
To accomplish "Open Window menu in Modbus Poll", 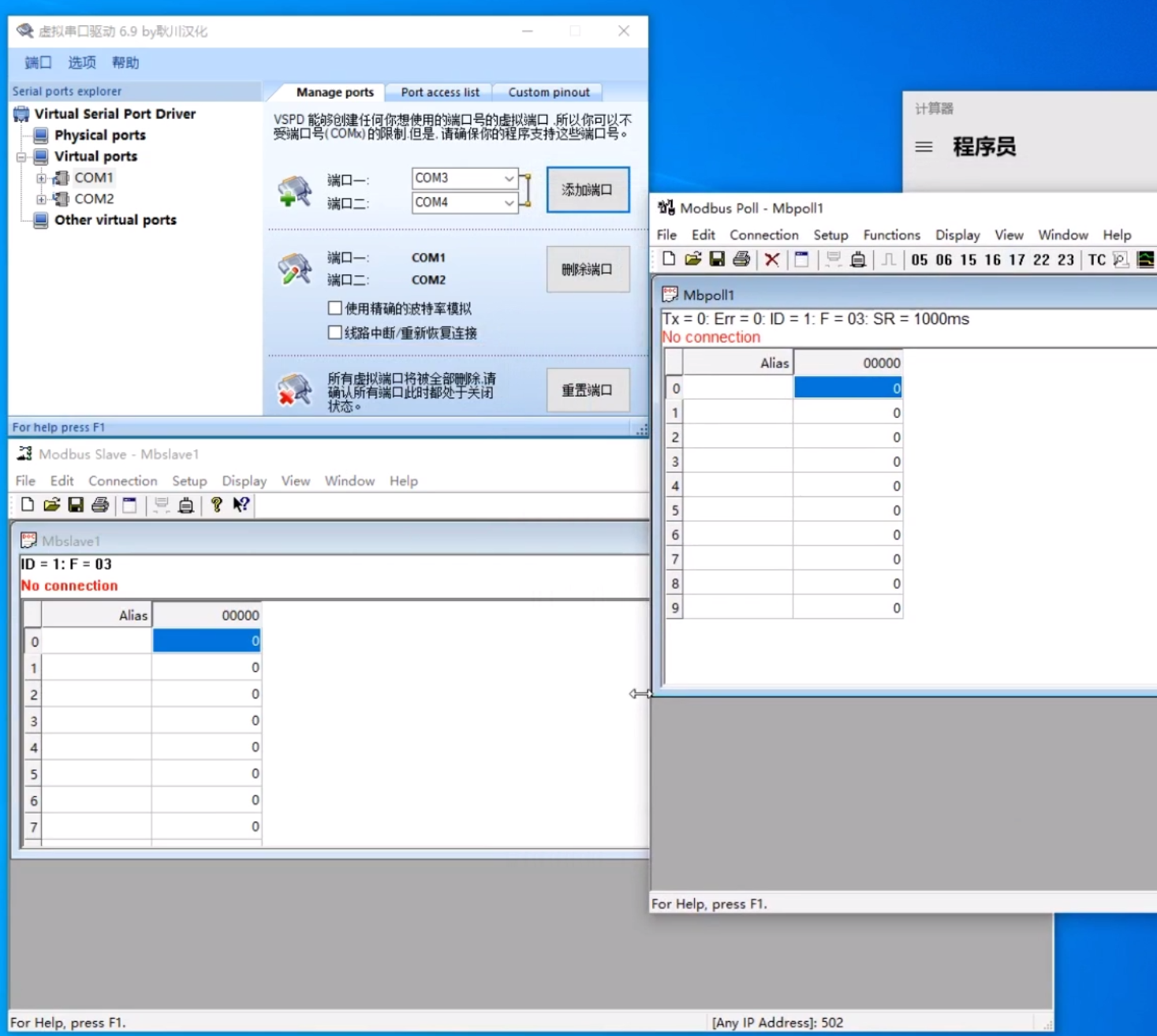I will [1063, 235].
